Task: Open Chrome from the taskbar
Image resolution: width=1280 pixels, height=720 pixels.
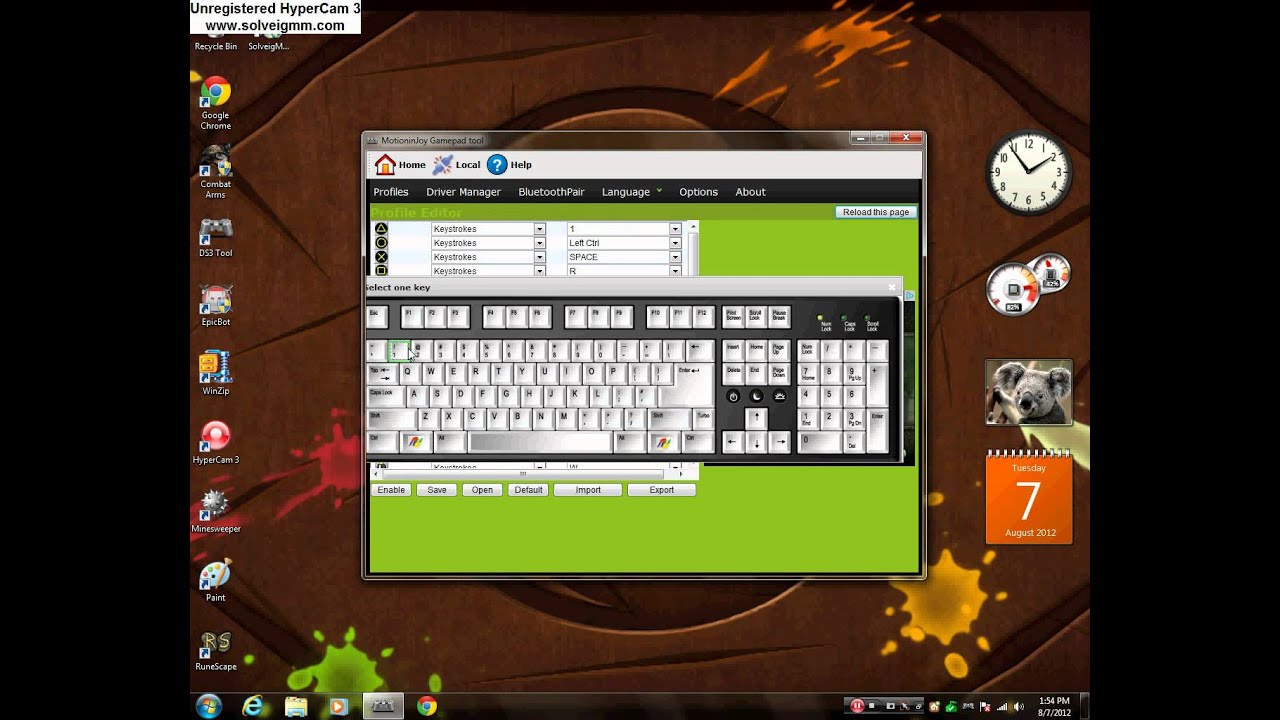Action: click(427, 706)
